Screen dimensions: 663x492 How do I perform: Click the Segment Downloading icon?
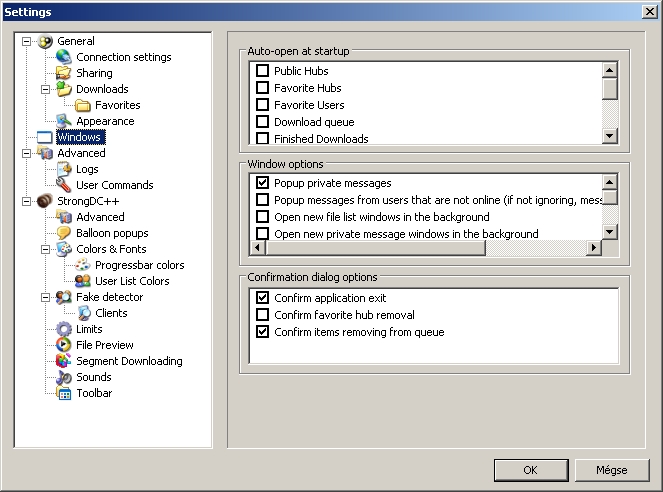[x=64, y=361]
